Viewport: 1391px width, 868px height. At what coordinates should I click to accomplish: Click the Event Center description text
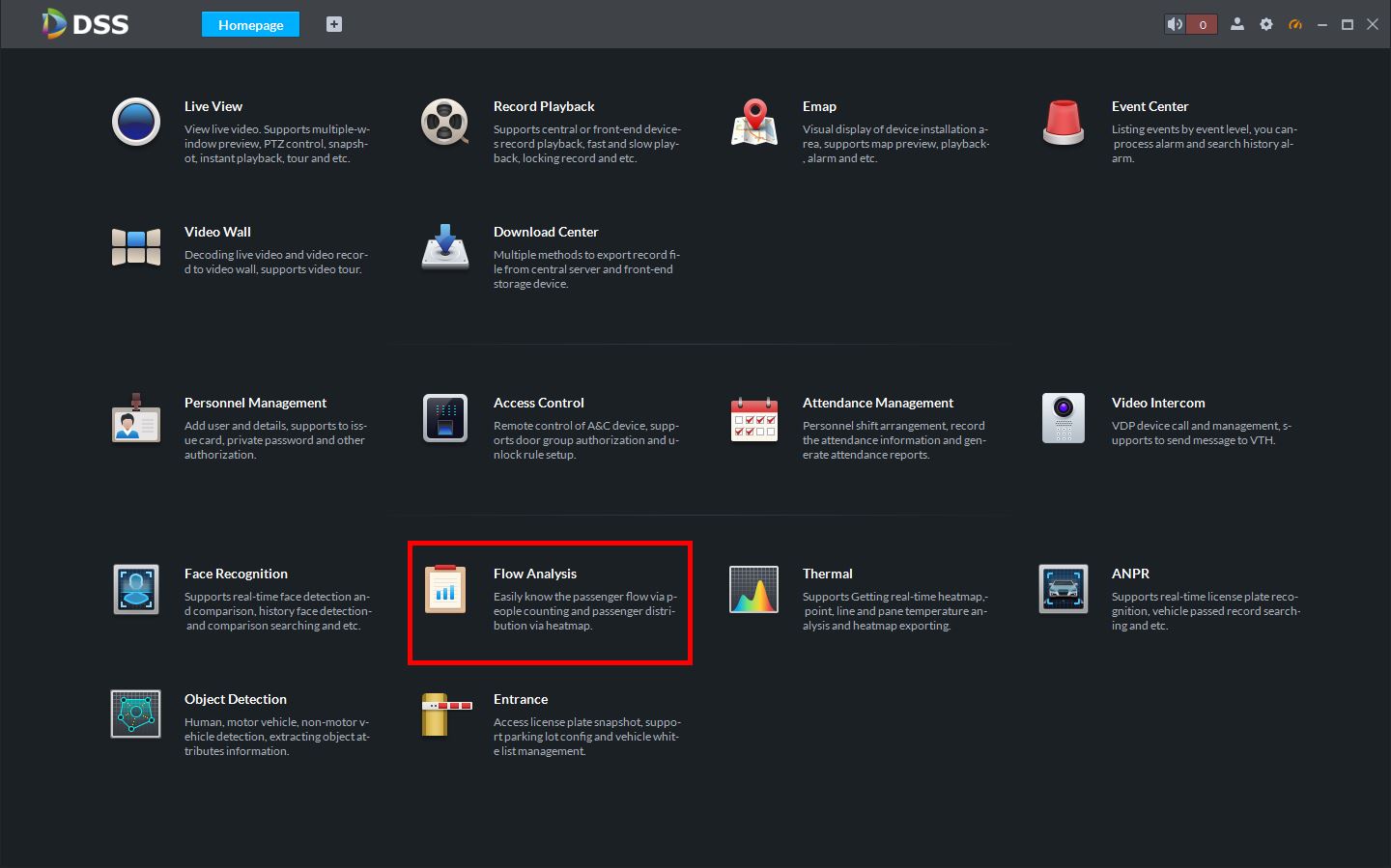pos(1205,144)
